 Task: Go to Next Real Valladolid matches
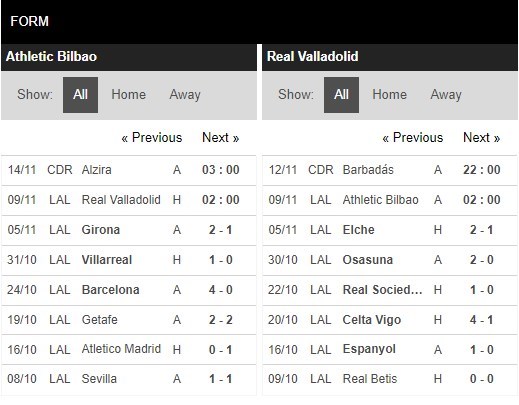482,138
